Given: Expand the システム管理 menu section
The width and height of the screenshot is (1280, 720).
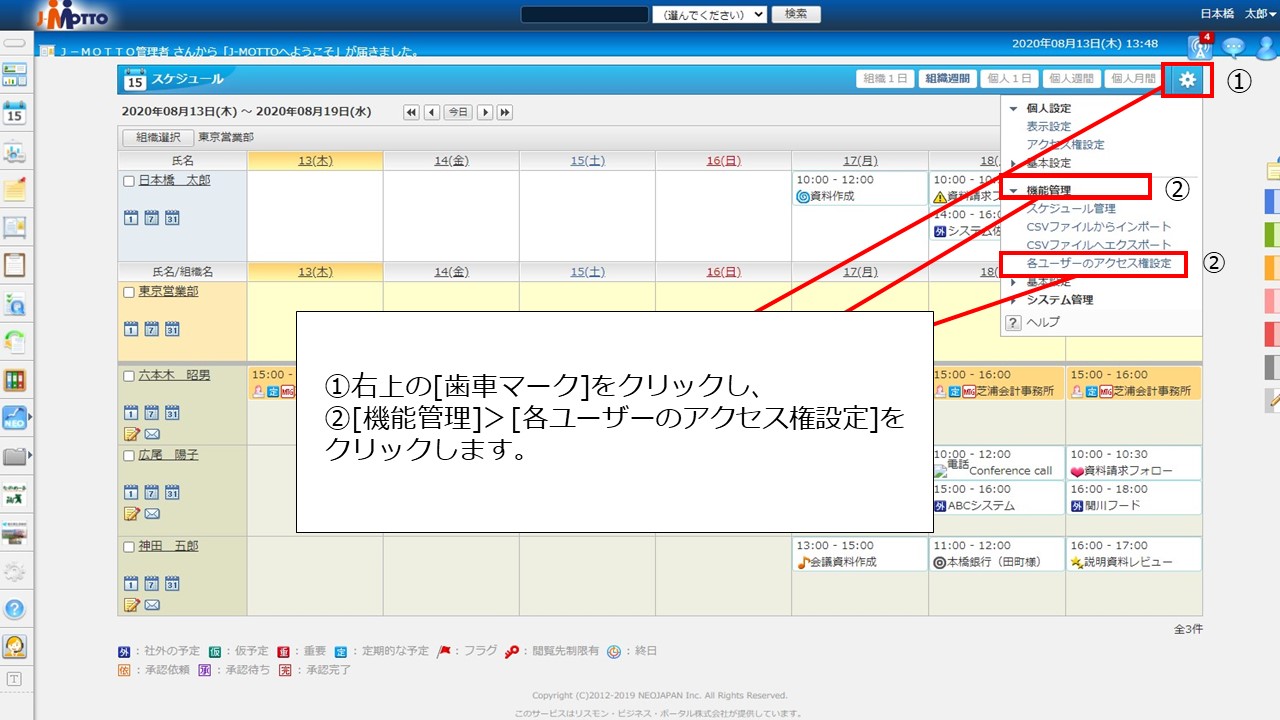Looking at the screenshot, I should coord(1013,300).
